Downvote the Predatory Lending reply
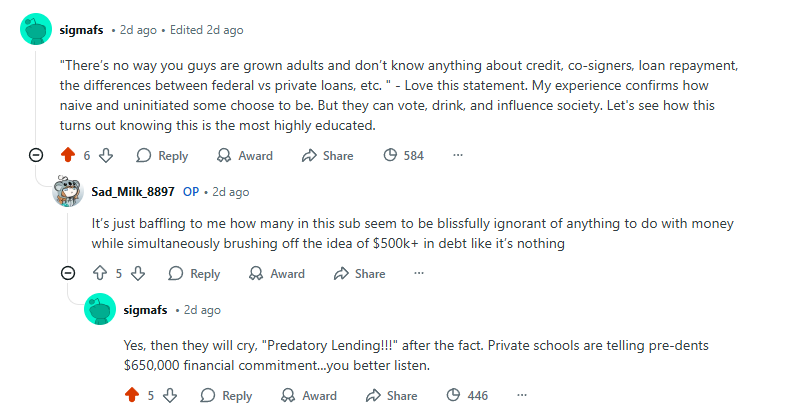Screen dimensions: 800x406 tap(171, 395)
